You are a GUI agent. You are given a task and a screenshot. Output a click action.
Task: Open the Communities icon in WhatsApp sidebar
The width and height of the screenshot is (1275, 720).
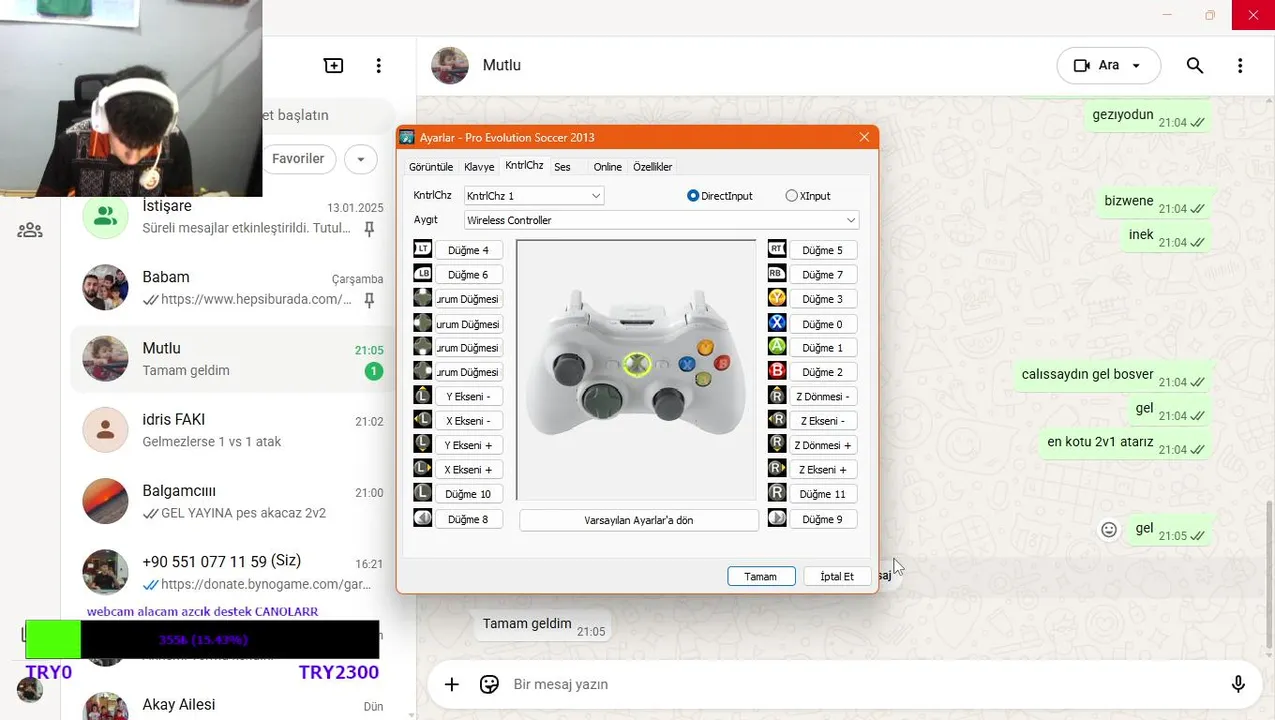click(x=30, y=231)
